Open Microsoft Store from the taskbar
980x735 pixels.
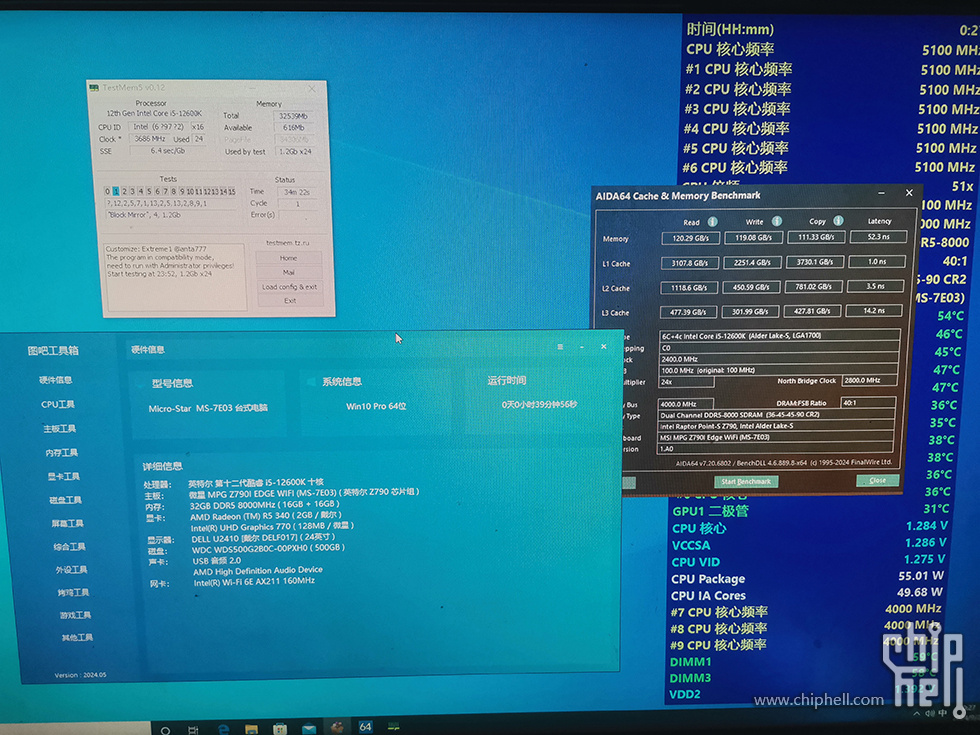pyautogui.click(x=280, y=729)
